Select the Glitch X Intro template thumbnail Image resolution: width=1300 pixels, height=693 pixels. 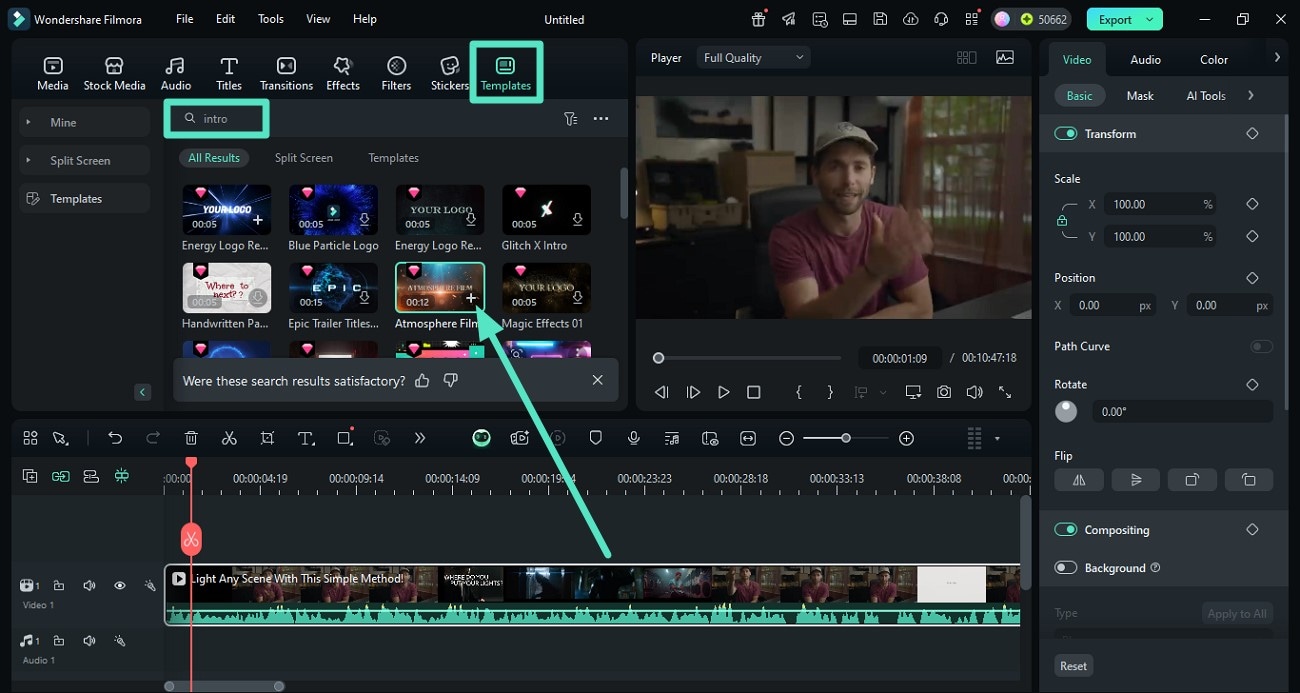[546, 209]
